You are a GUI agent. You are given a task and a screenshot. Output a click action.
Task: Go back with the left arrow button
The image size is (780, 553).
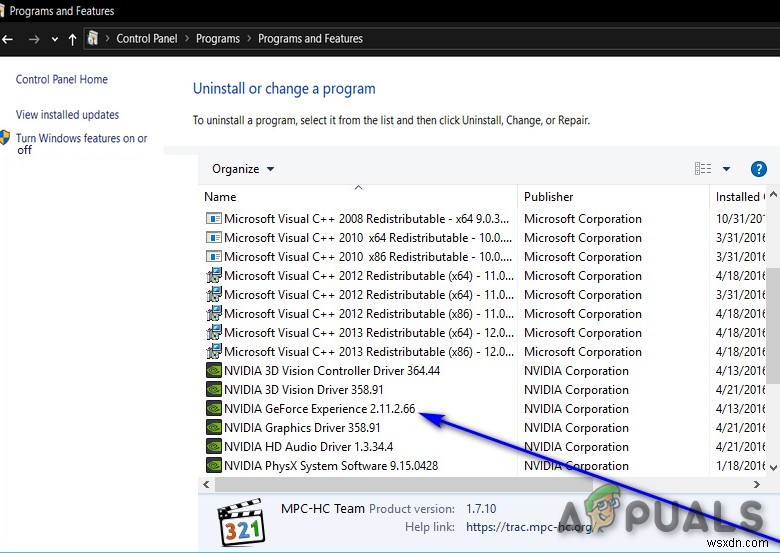[x=7, y=39]
